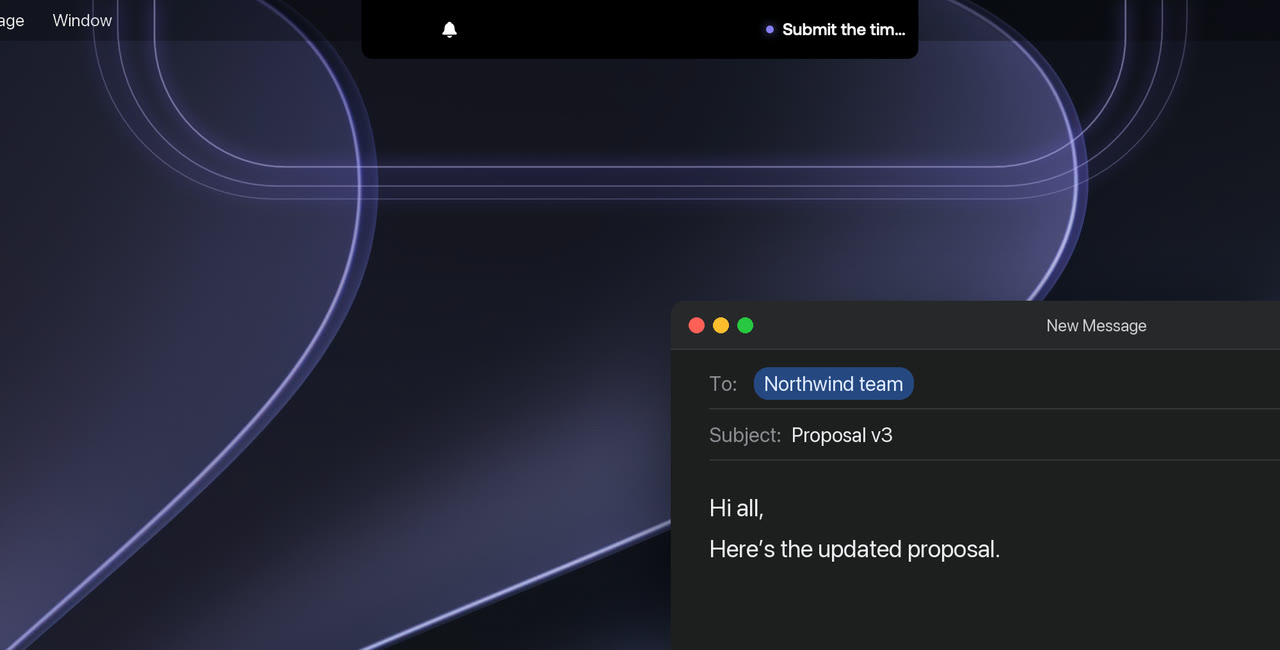Click the "Here's the updated proposal." line
This screenshot has width=1280, height=650.
(855, 549)
